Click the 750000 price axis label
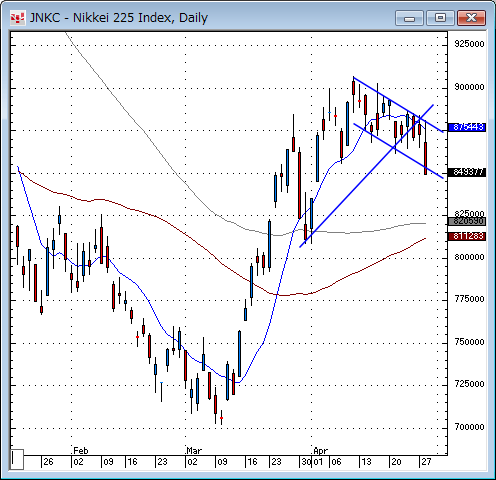Image resolution: width=496 pixels, height=480 pixels. pyautogui.click(x=469, y=342)
